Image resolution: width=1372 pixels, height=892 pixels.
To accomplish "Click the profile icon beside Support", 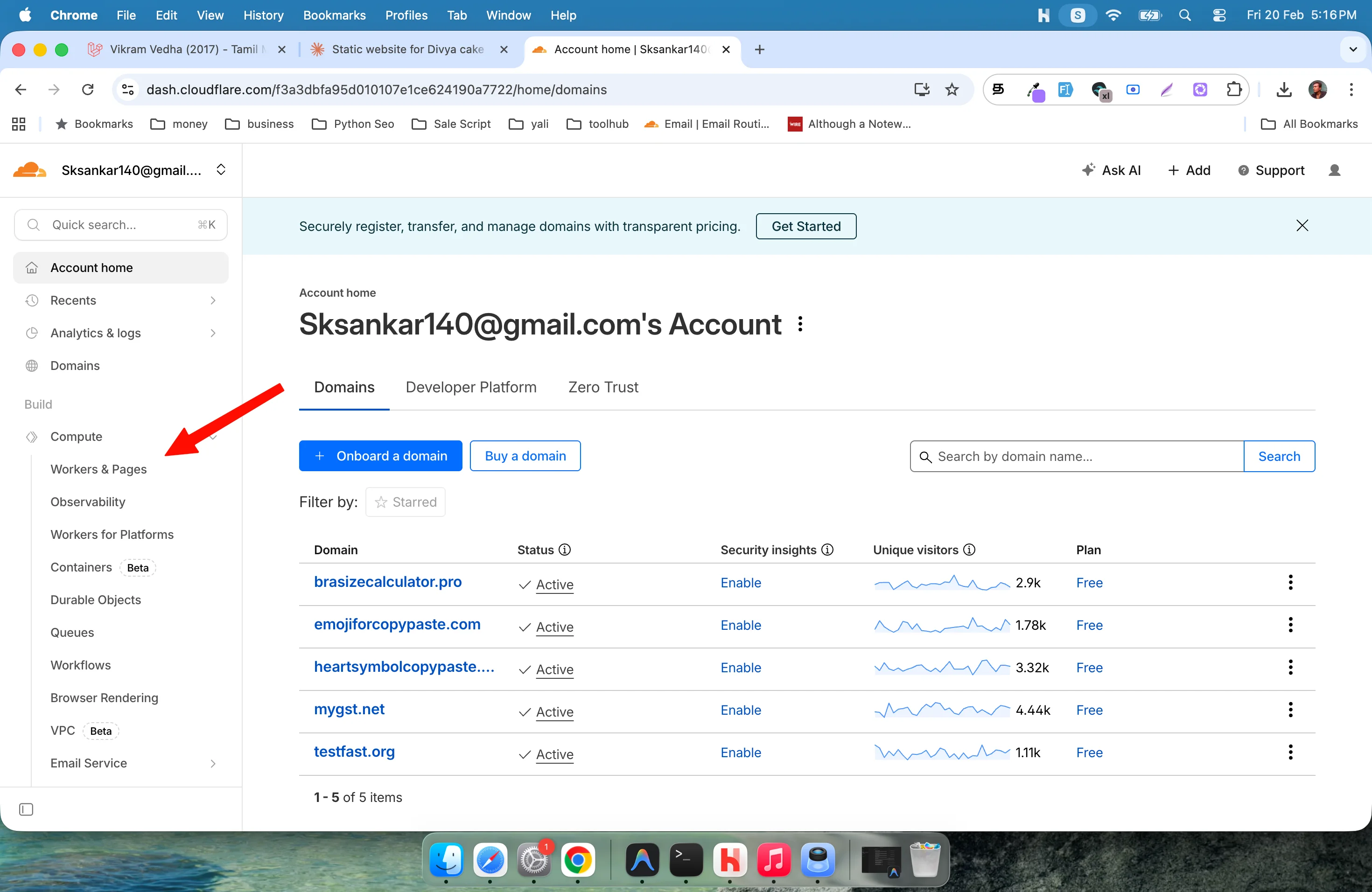I will (1335, 170).
